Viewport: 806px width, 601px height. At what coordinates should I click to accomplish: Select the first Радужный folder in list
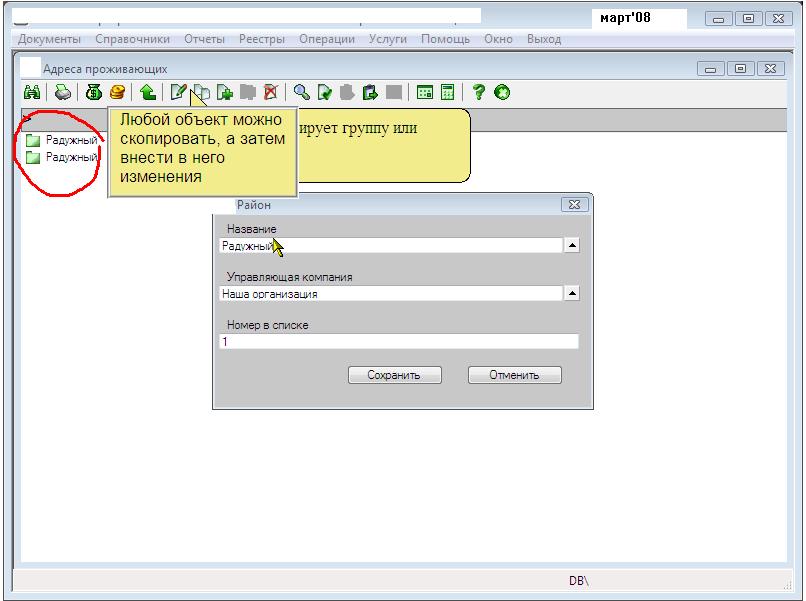point(62,140)
